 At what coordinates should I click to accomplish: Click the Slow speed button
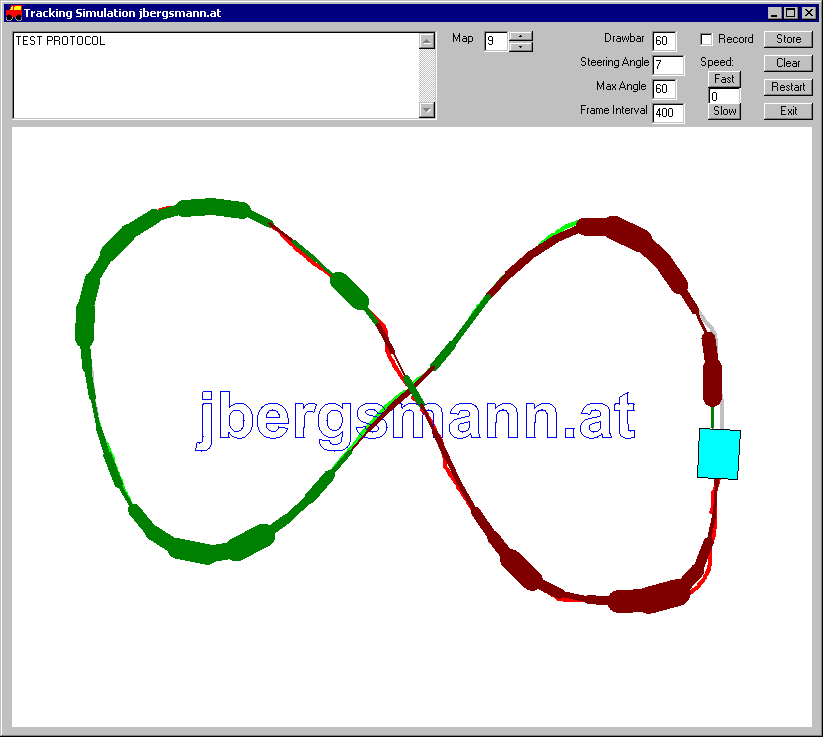(724, 111)
